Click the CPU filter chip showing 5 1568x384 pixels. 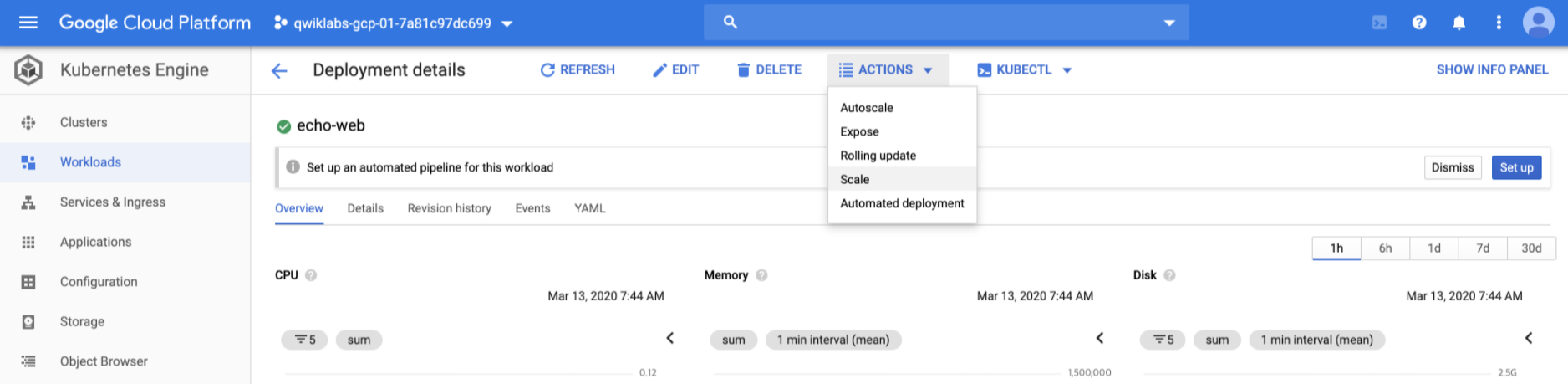pyautogui.click(x=305, y=340)
